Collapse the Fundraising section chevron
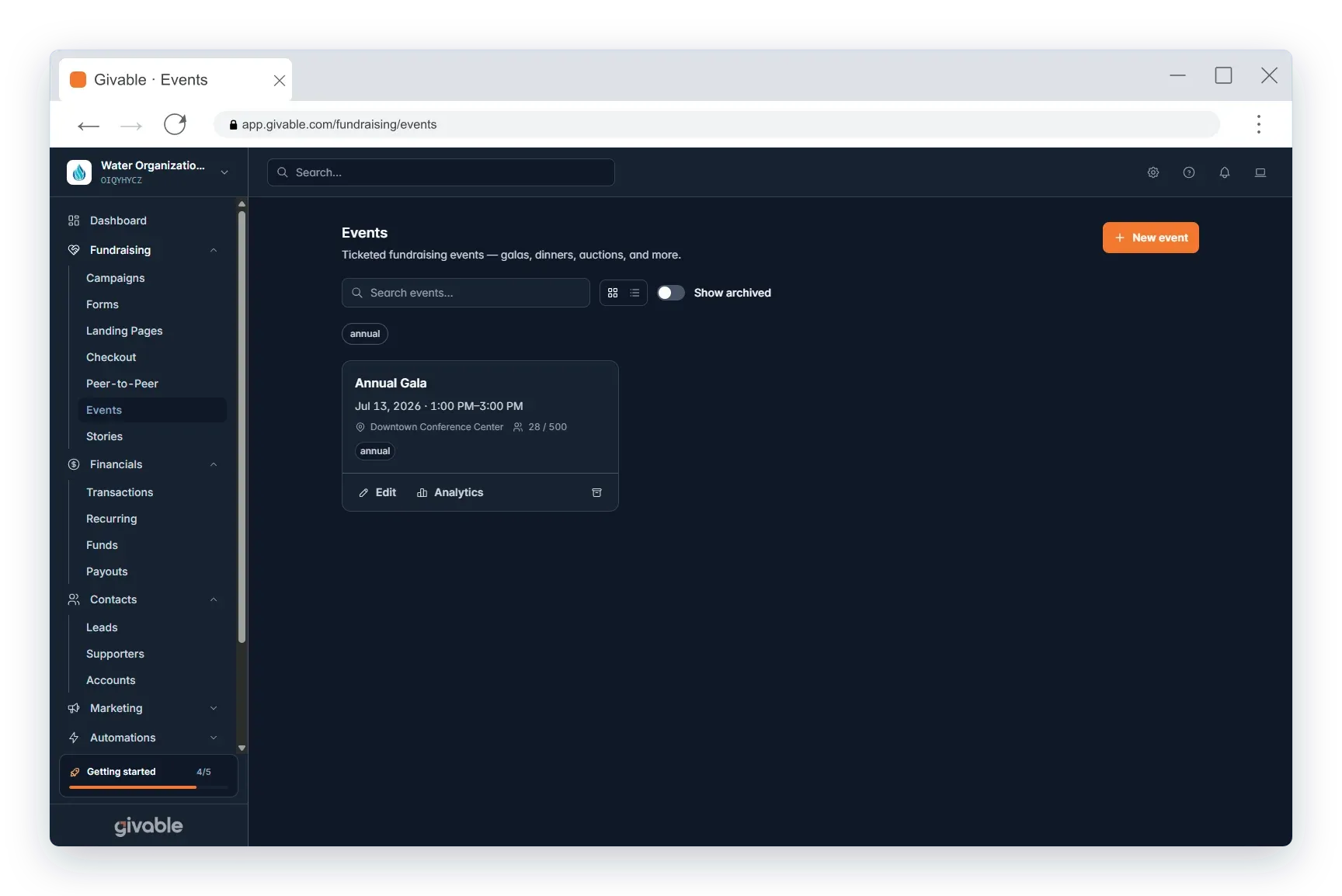The width and height of the screenshot is (1342, 896). 214,250
